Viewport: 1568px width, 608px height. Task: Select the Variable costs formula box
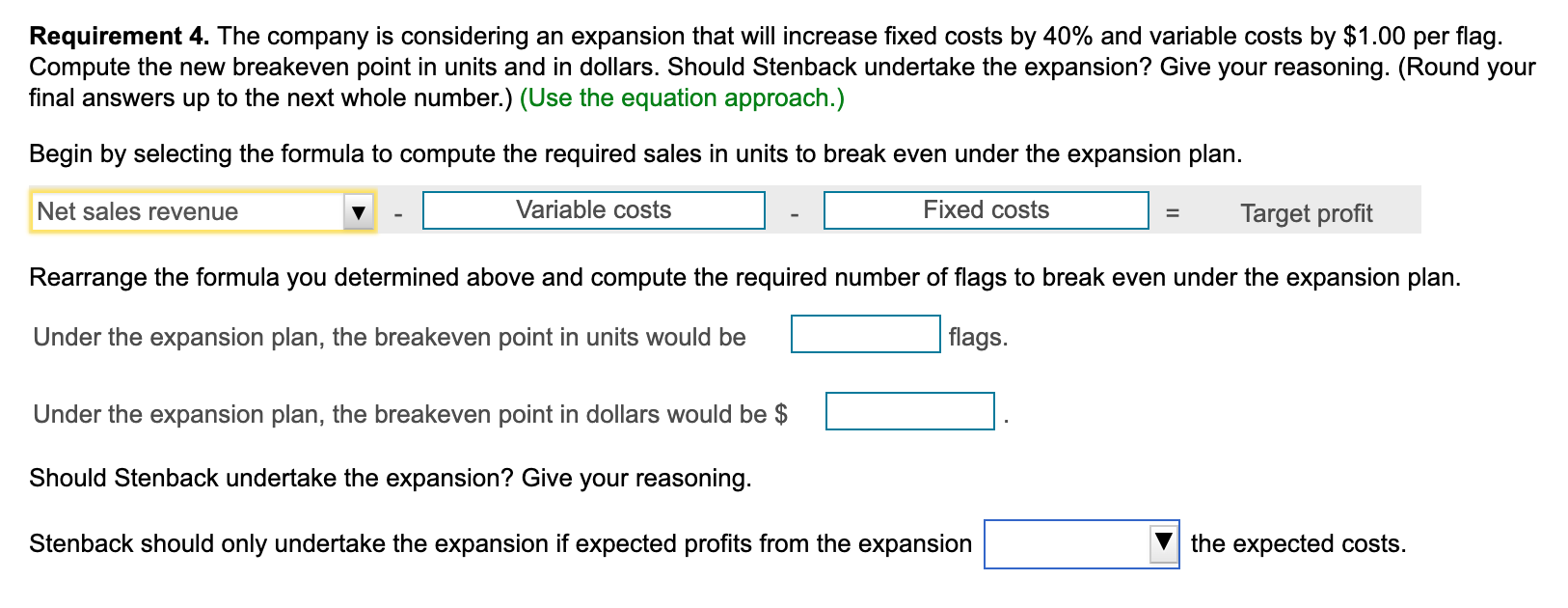coord(594,209)
